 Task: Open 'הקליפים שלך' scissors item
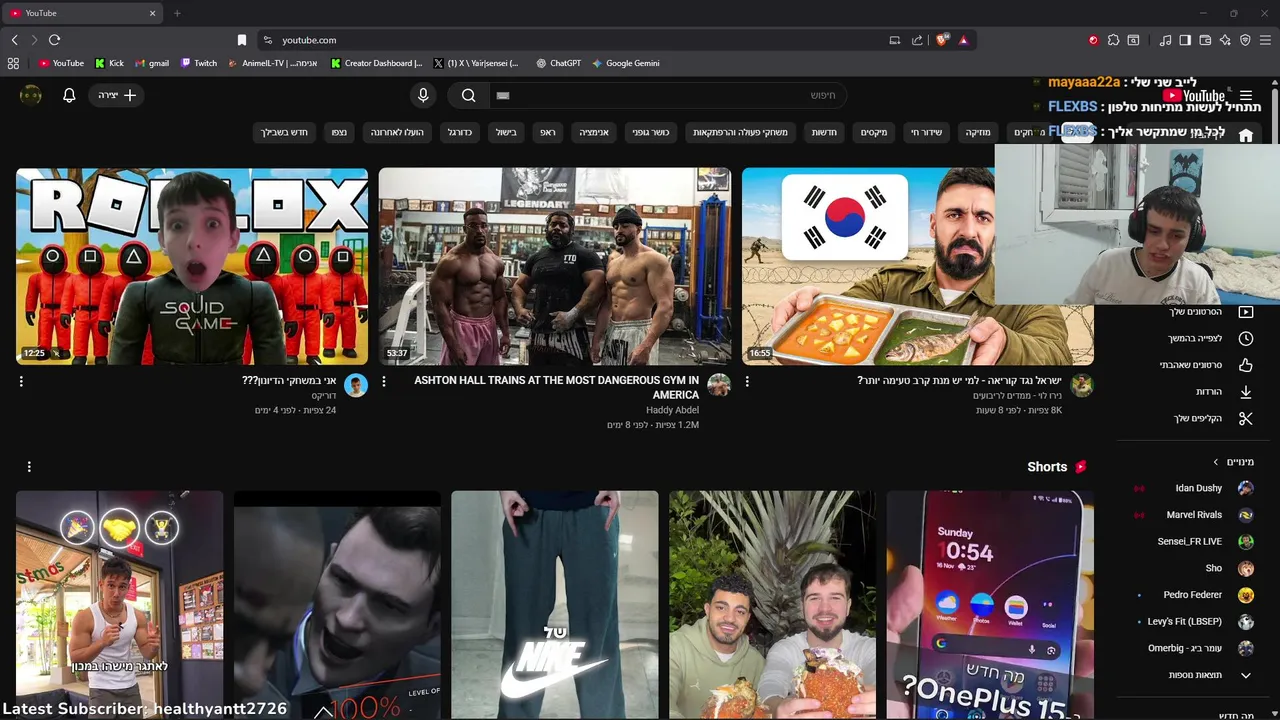pyautogui.click(x=1213, y=418)
